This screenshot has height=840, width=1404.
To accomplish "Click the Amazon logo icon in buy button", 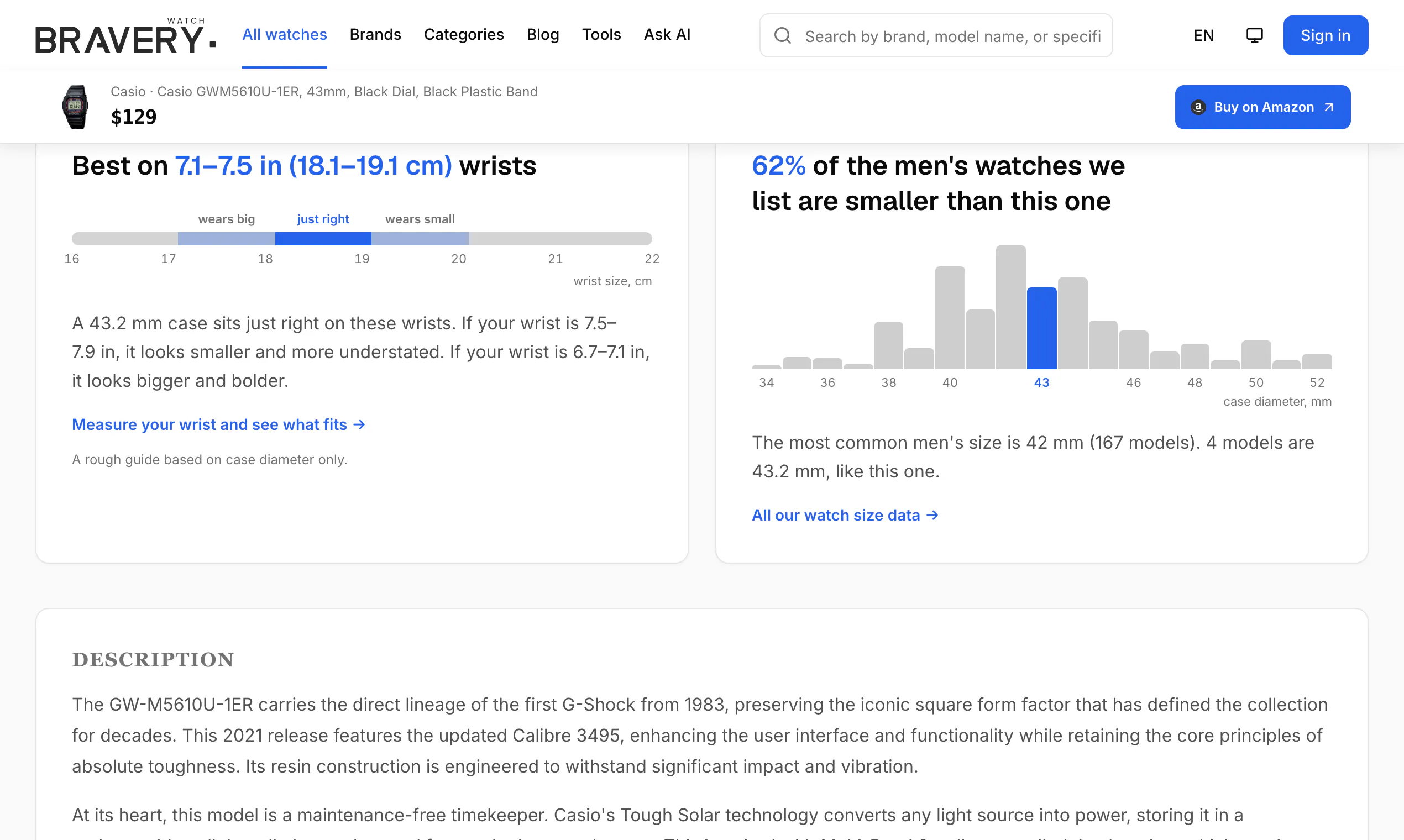I will [1197, 107].
